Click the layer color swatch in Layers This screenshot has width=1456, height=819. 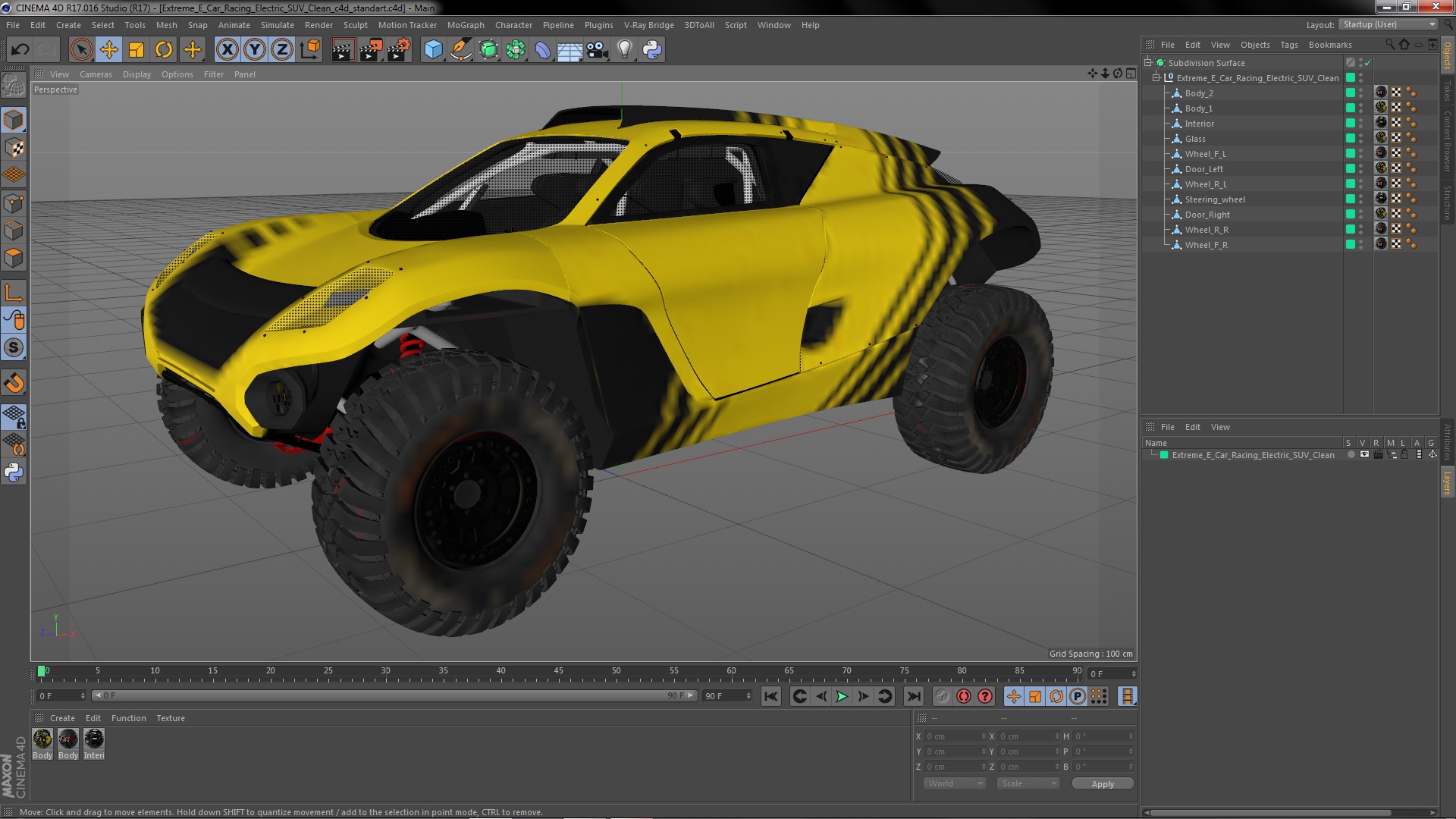pyautogui.click(x=1164, y=455)
